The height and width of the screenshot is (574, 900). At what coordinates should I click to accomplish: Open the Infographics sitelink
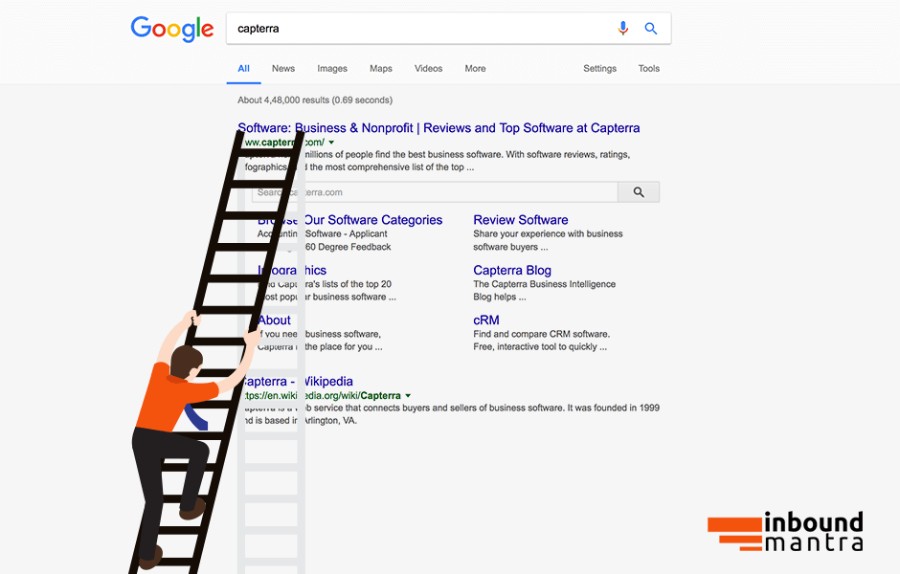point(292,270)
